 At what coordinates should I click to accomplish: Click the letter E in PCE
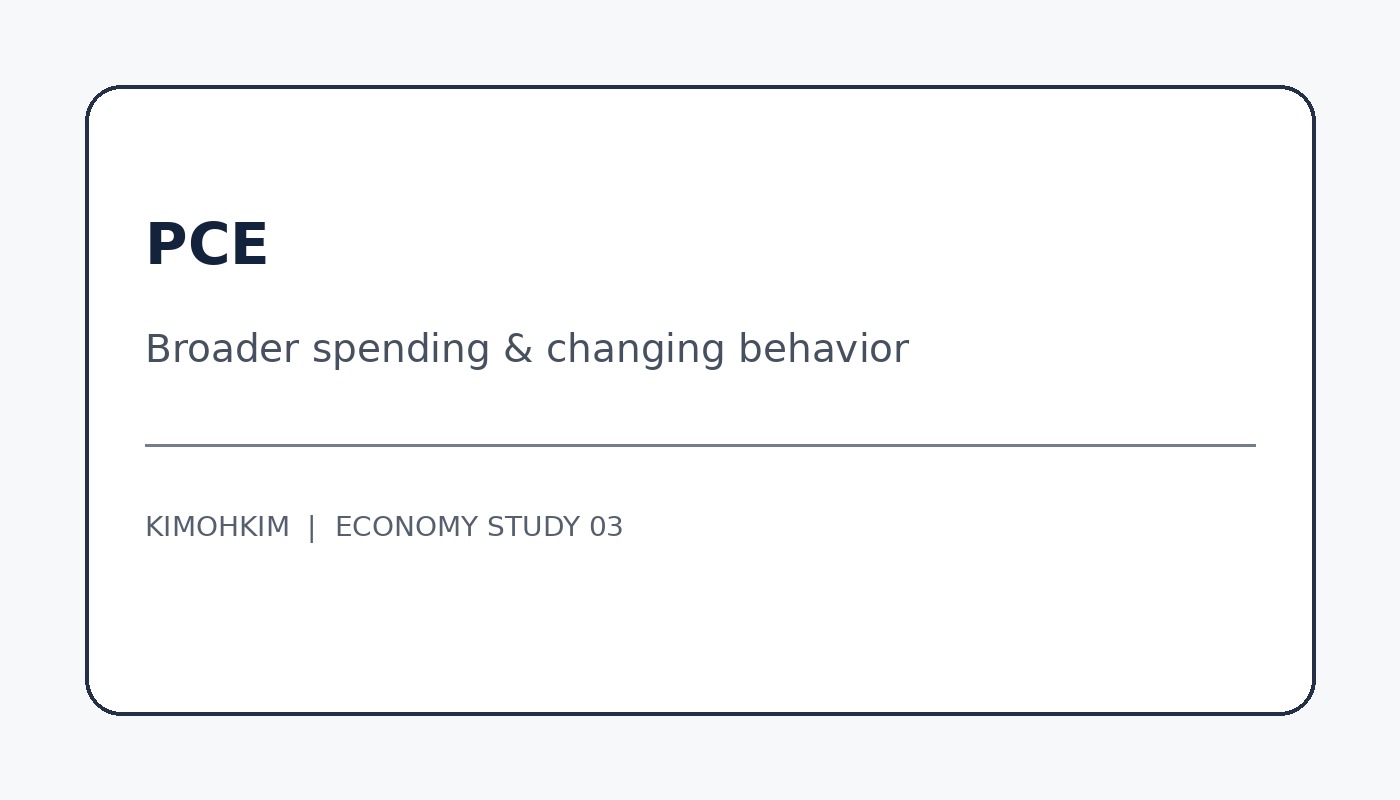coord(249,245)
